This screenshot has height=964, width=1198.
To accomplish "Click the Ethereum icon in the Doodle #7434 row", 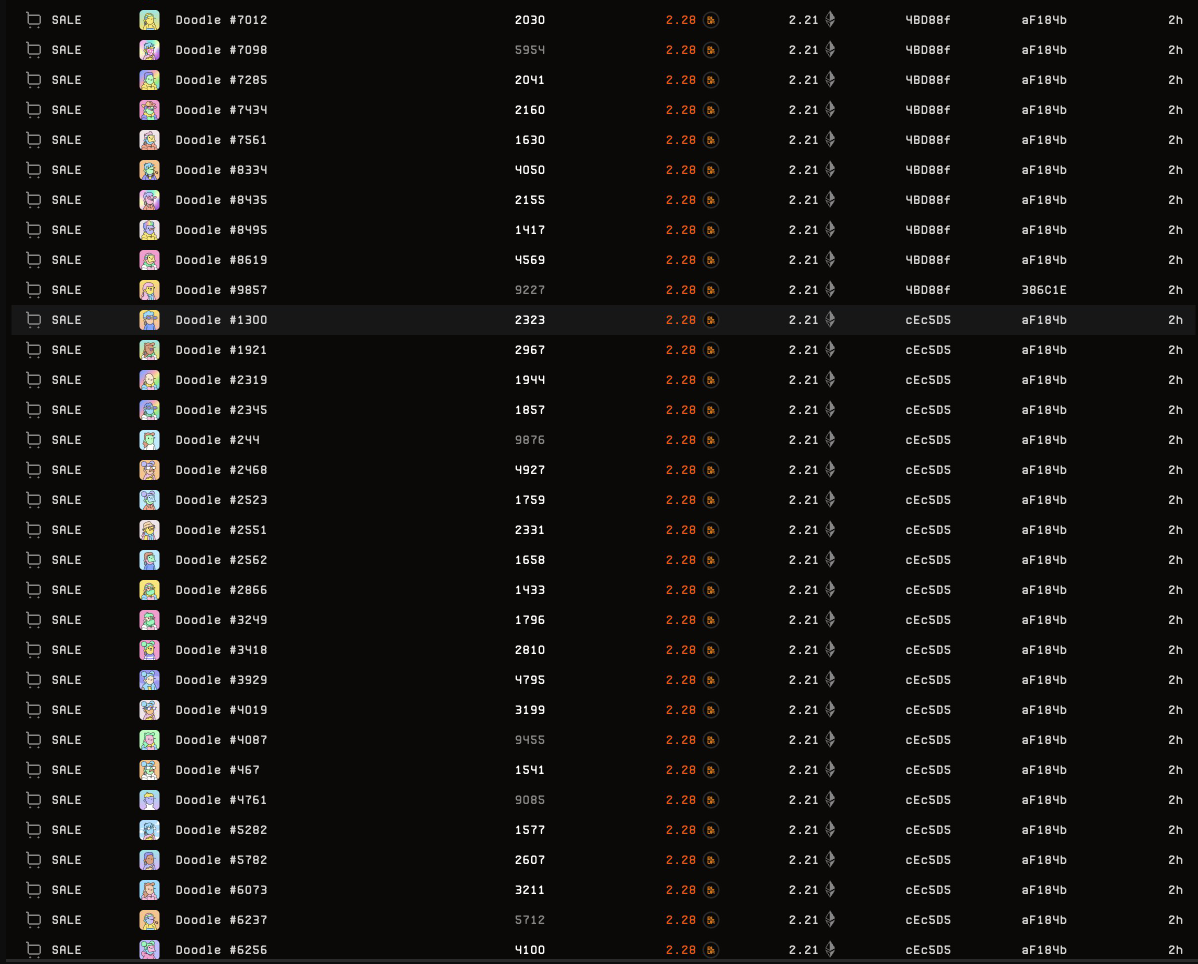I will [831, 110].
